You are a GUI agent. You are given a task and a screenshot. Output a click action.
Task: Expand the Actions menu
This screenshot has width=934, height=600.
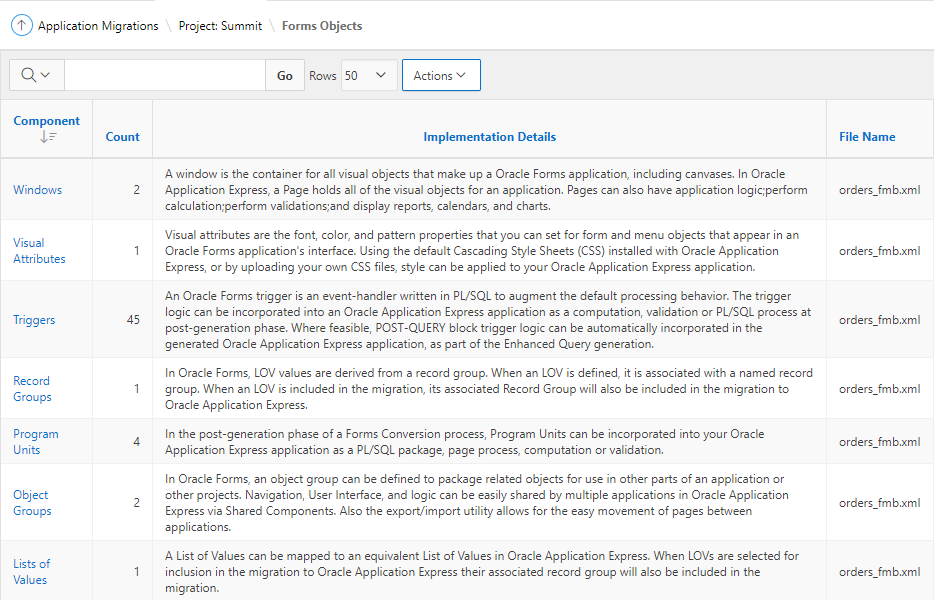tap(441, 75)
